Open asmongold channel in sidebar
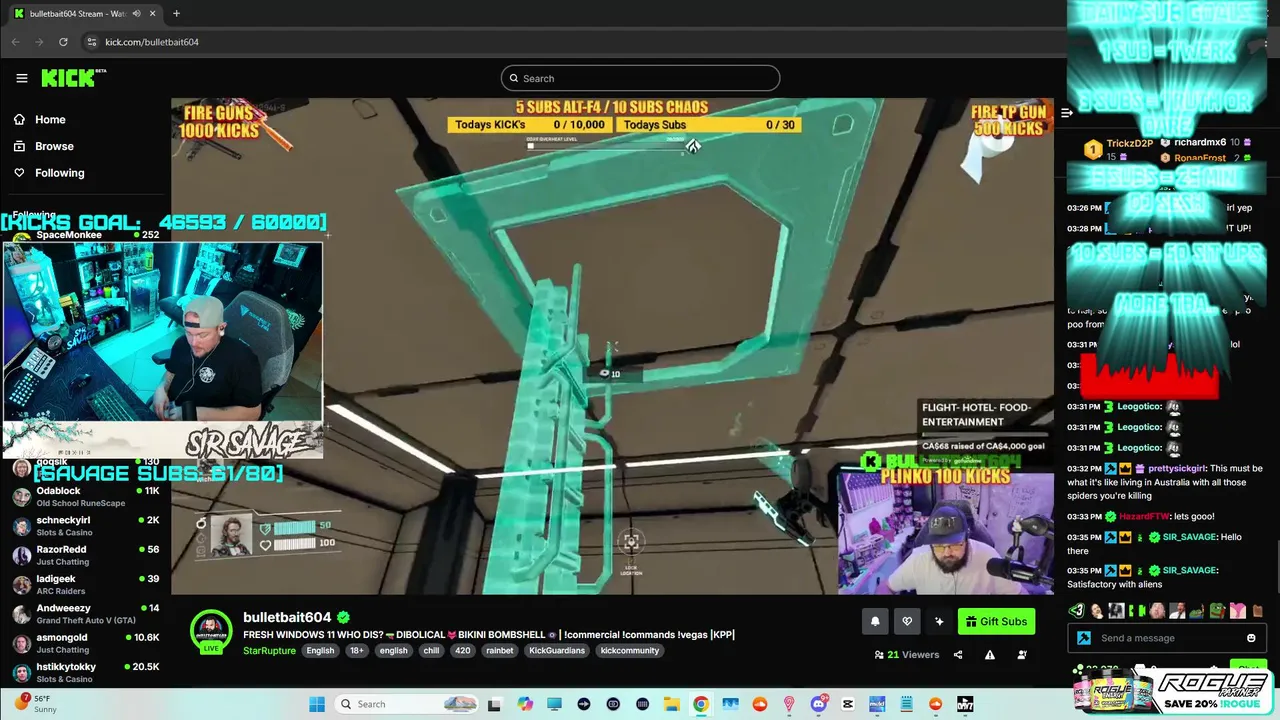Image resolution: width=1280 pixels, height=720 pixels. (85, 642)
